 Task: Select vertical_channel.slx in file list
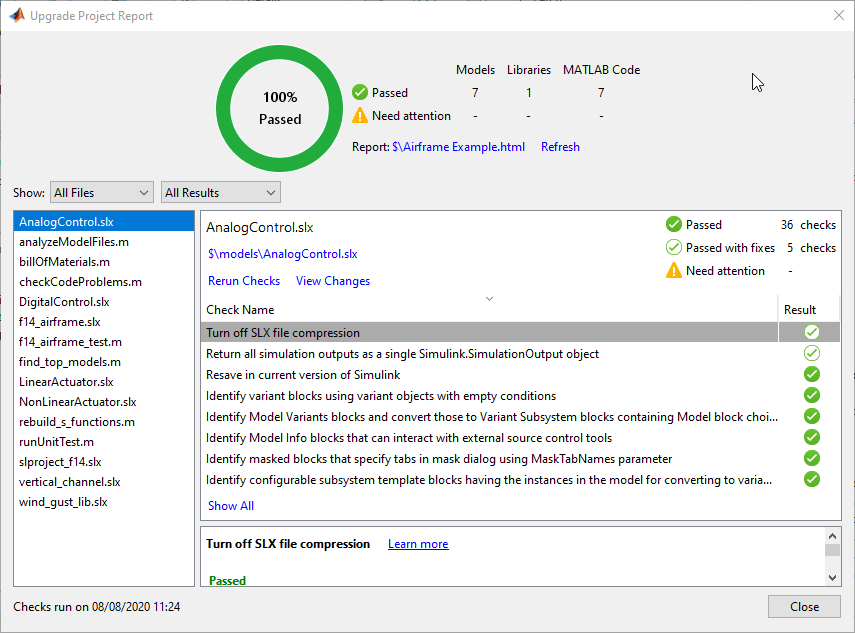coord(104,482)
